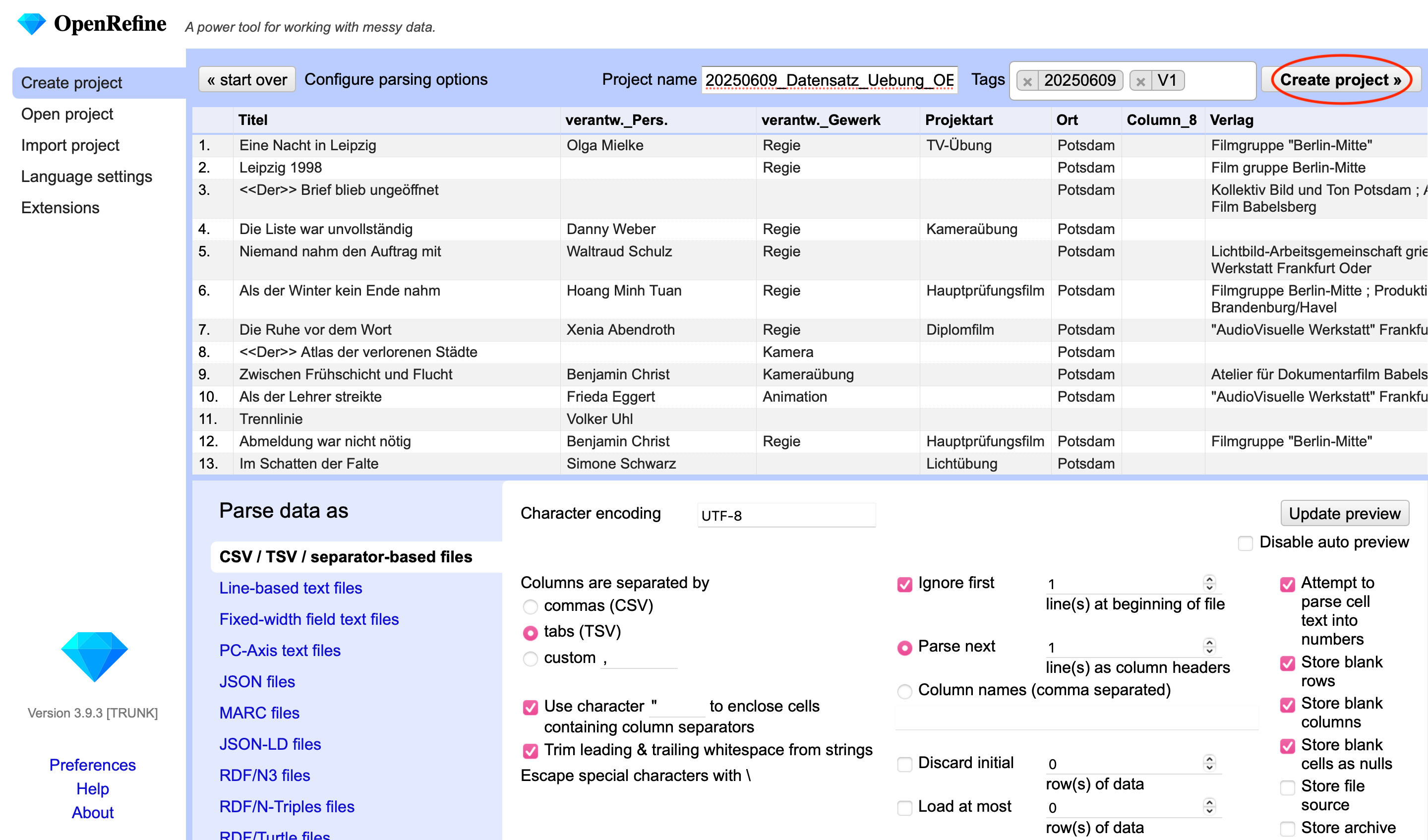Select Fixed-width field text files parser
Screen dimensions: 1428x840
309,619
